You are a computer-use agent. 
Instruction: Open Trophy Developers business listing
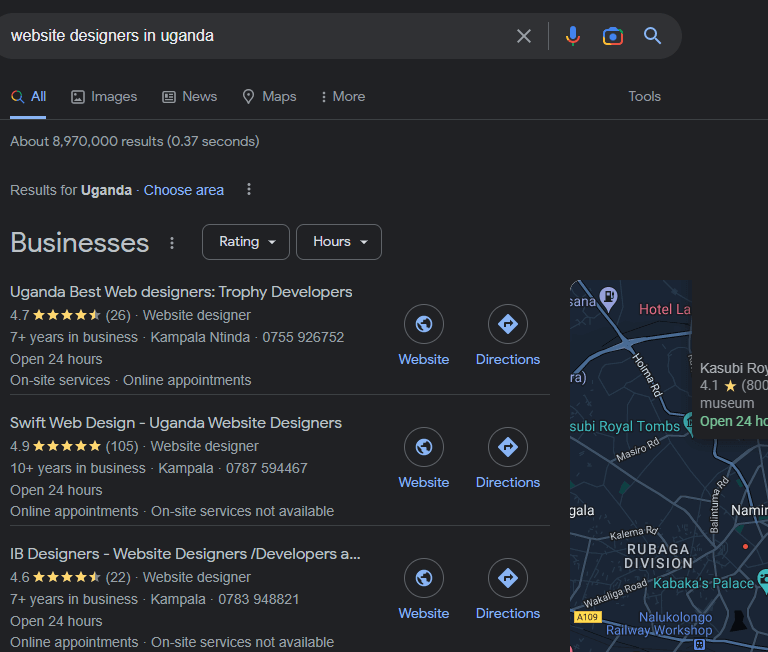pos(181,292)
